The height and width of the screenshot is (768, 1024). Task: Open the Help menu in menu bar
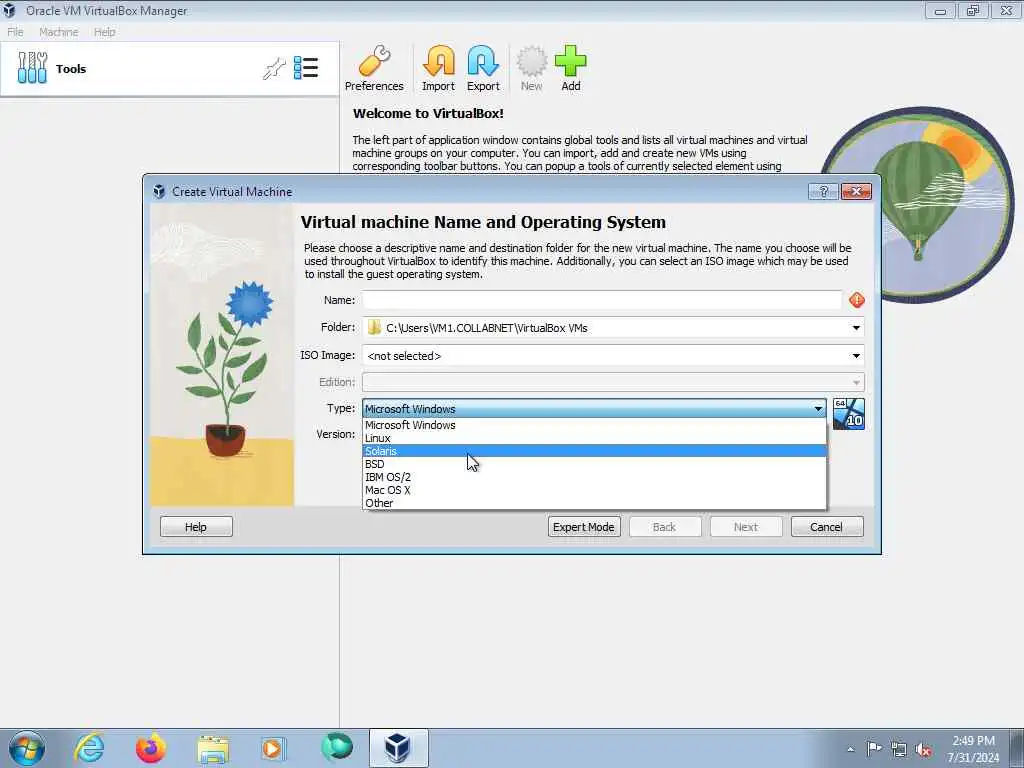coord(104,32)
